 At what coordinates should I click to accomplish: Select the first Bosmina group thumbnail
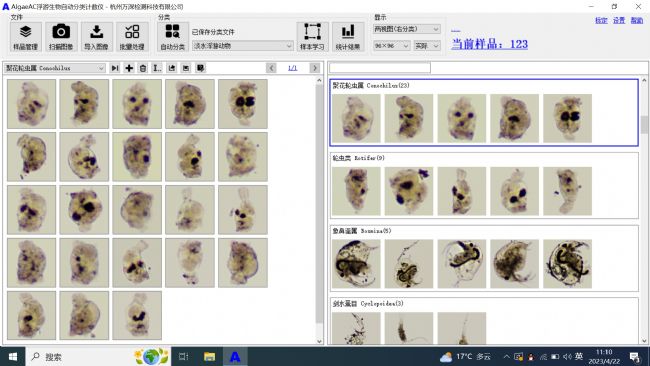click(x=356, y=264)
